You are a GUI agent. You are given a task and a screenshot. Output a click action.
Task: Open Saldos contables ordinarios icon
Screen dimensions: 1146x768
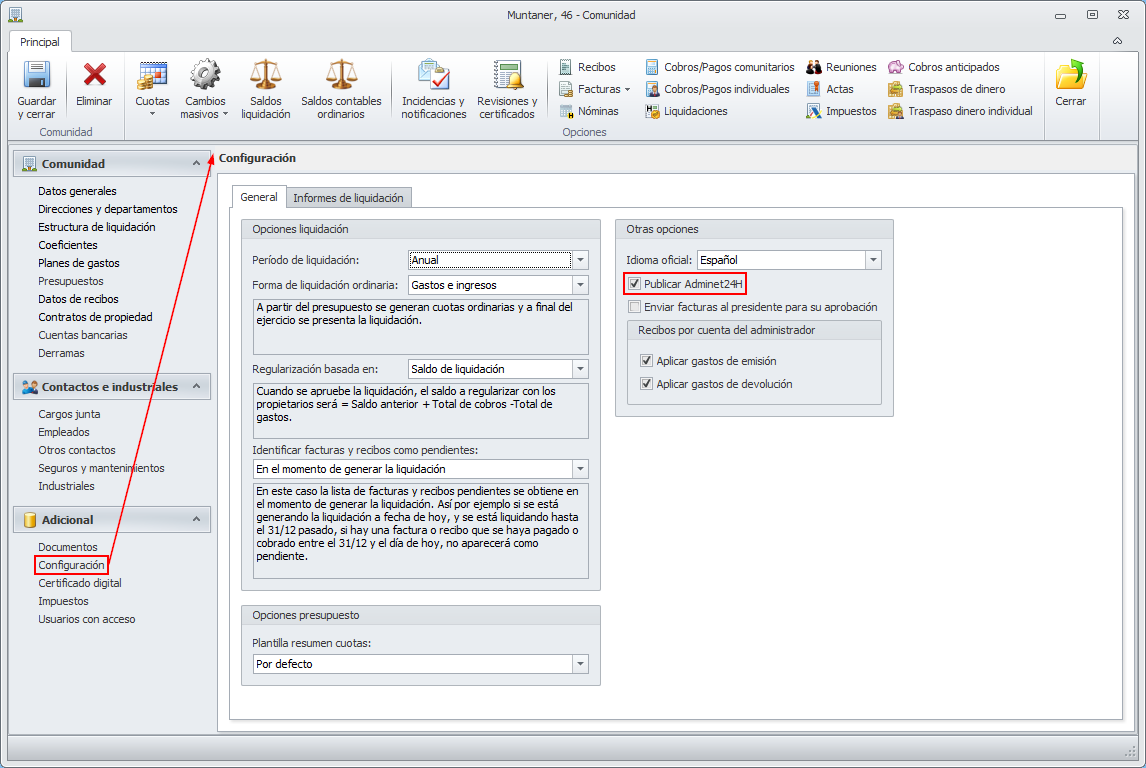(x=341, y=75)
